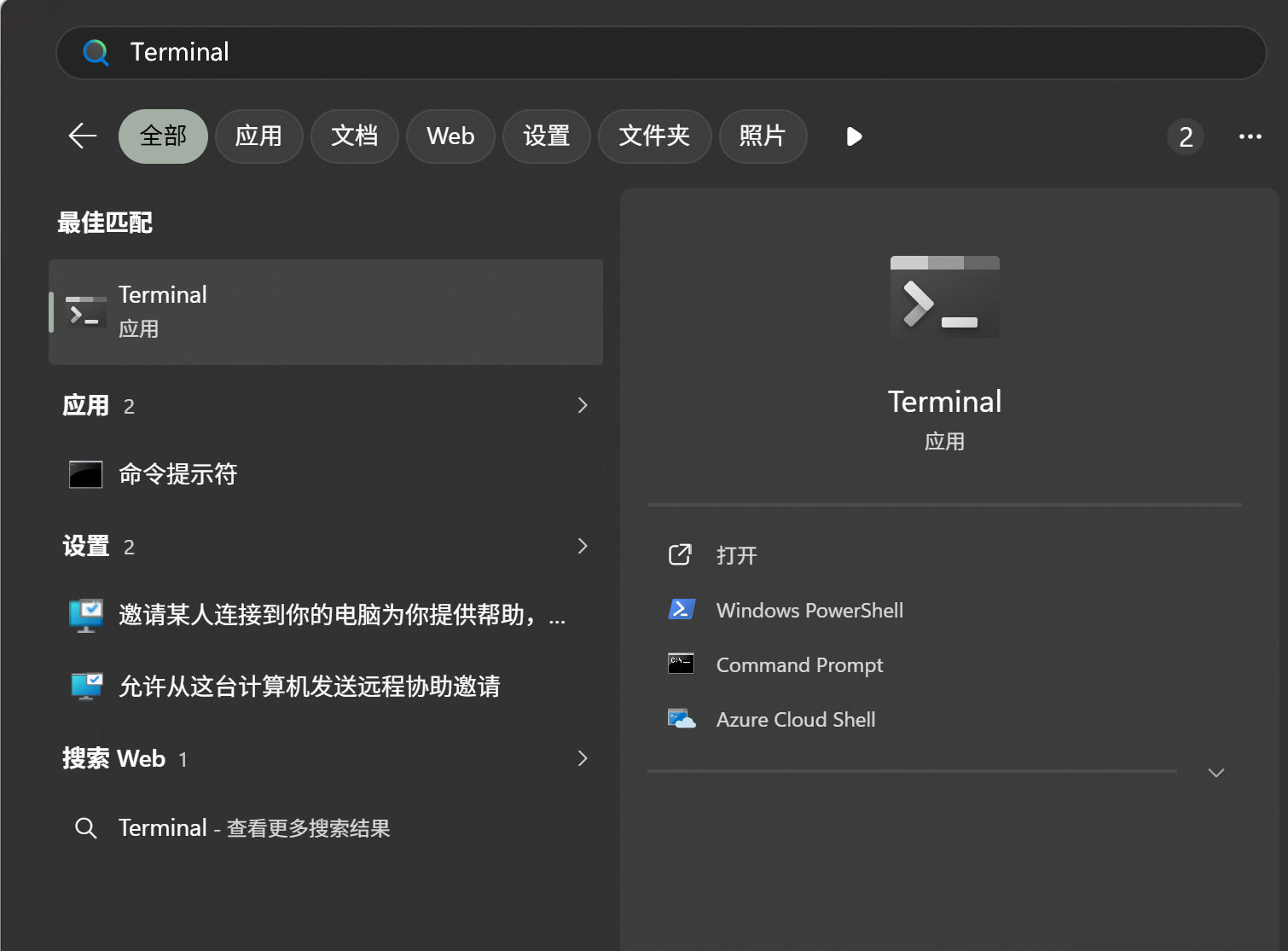Screen dimensions: 1288x951
Task: Click the monitor icon beside 邀请某人连接
Action: coord(86,615)
